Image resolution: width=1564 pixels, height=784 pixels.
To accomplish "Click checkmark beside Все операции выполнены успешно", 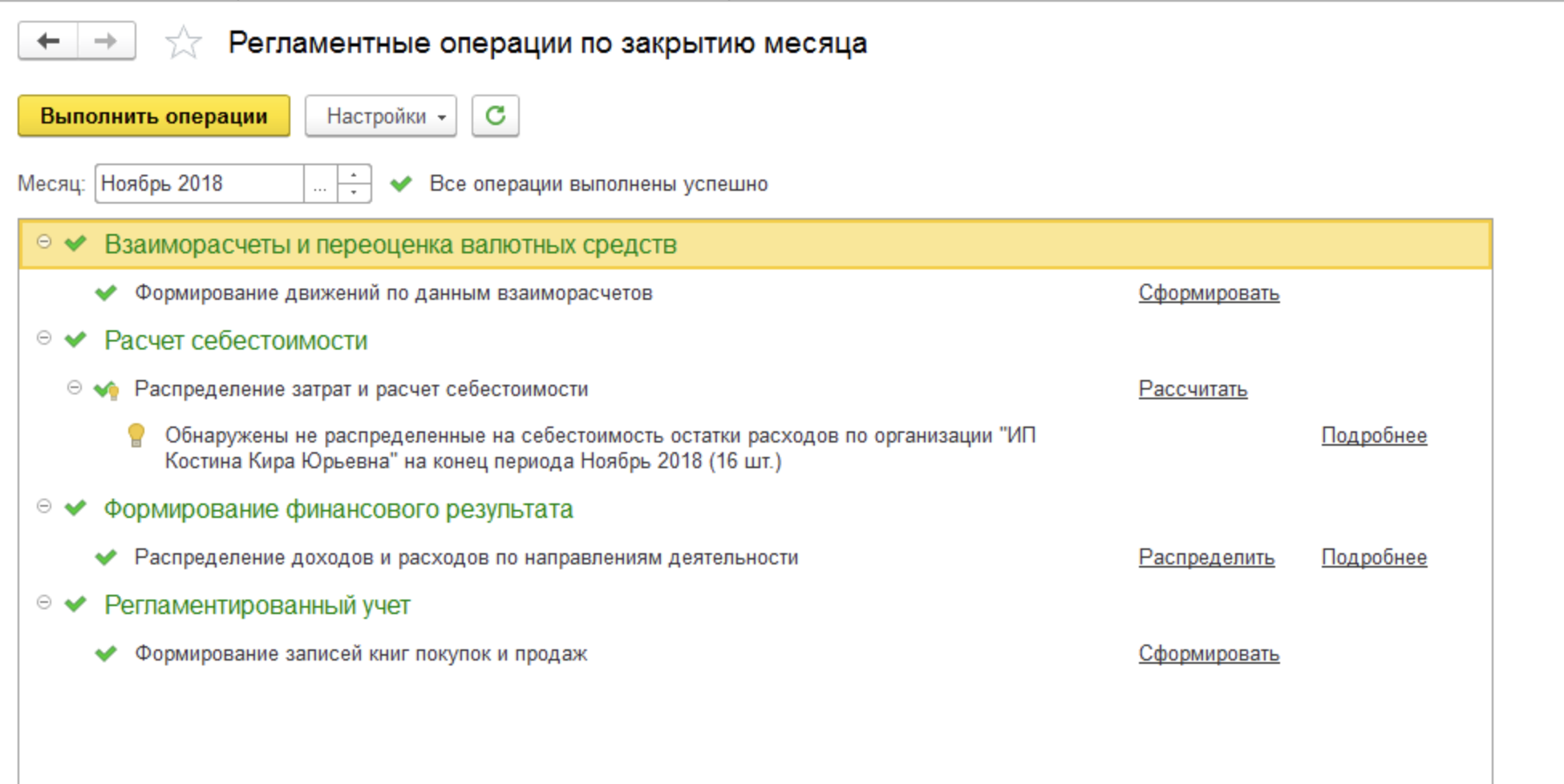I will (401, 184).
